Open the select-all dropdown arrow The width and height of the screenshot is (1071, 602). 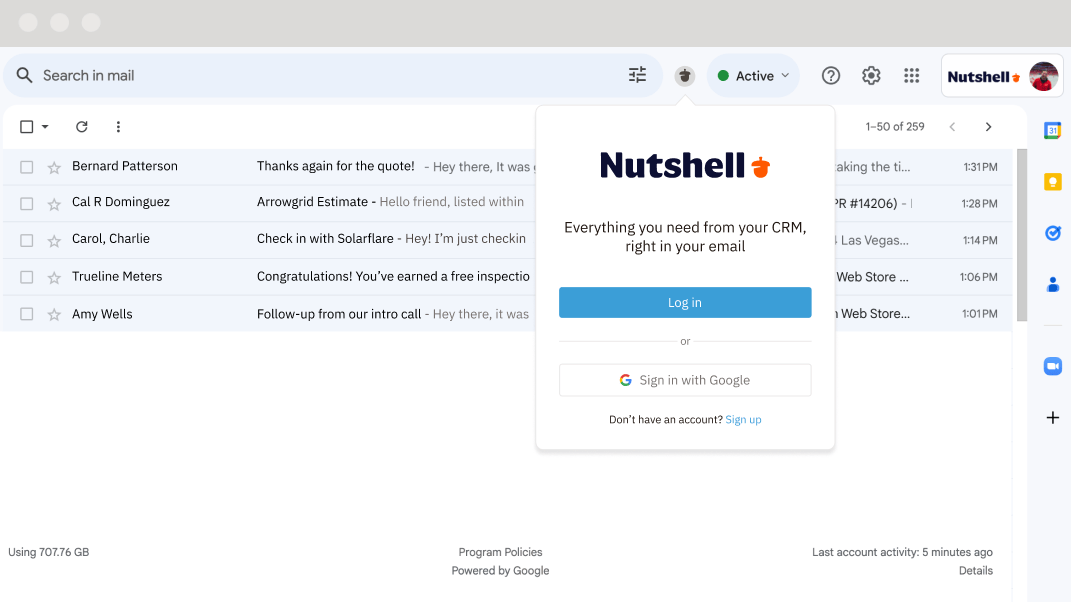click(x=44, y=127)
